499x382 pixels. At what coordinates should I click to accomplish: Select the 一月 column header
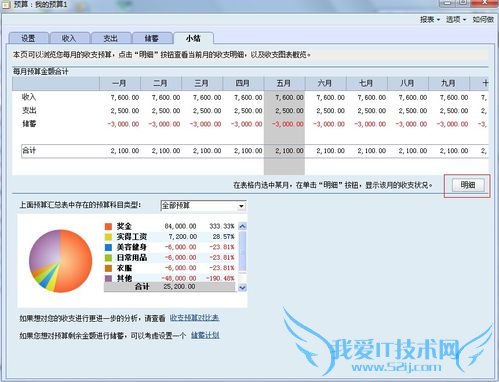tap(120, 83)
